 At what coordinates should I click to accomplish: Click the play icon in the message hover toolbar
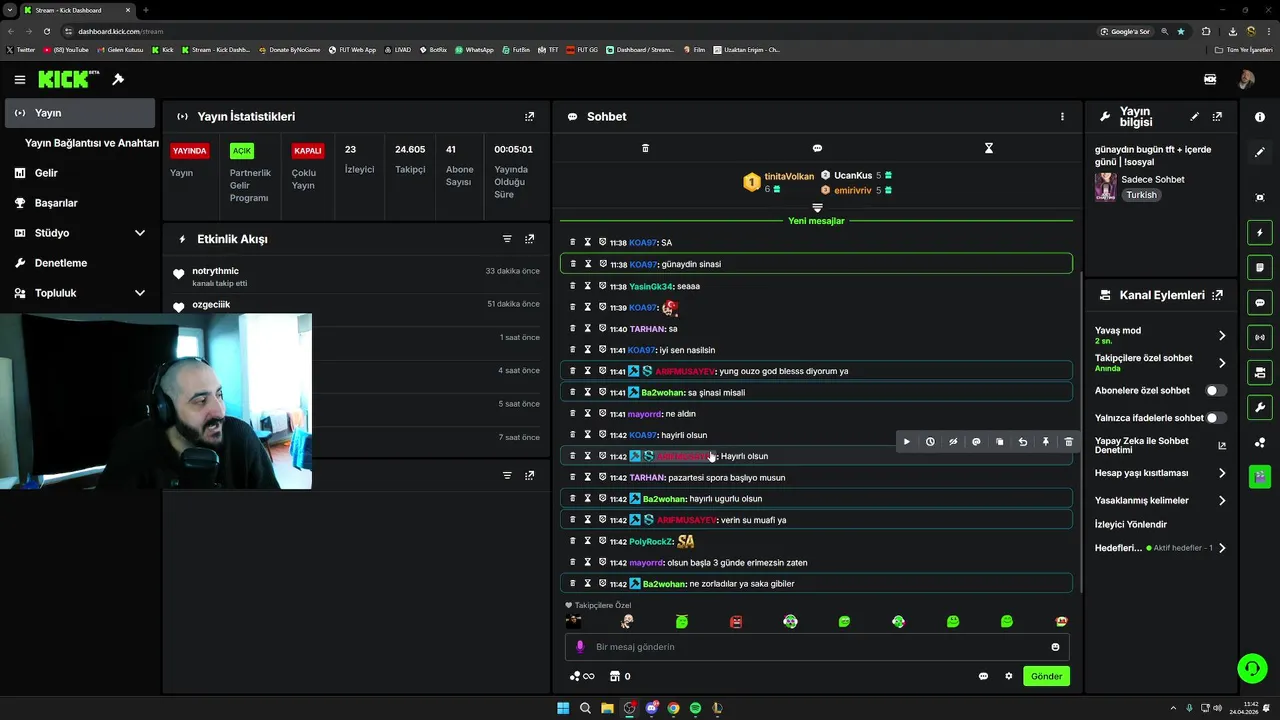(907, 442)
